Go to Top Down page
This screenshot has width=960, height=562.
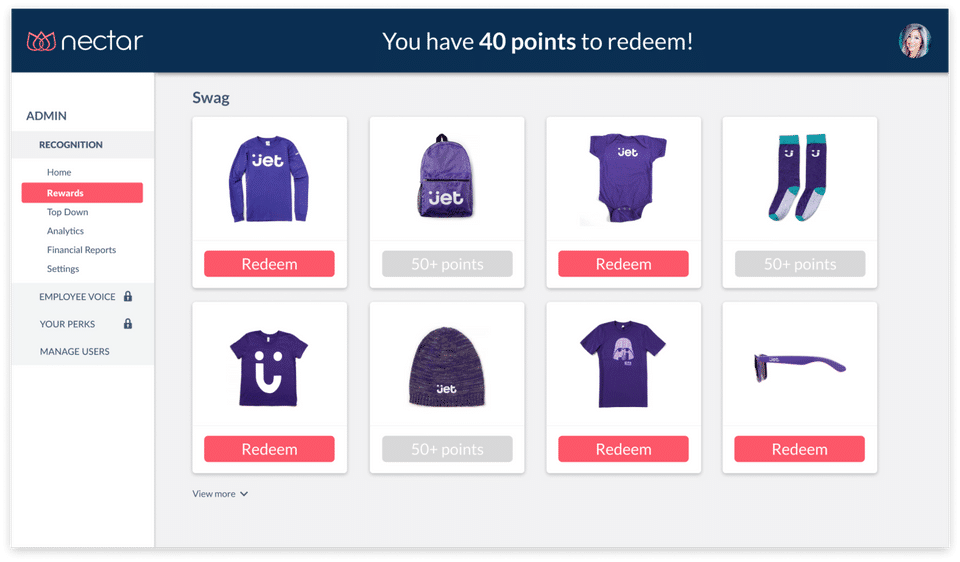(68, 212)
